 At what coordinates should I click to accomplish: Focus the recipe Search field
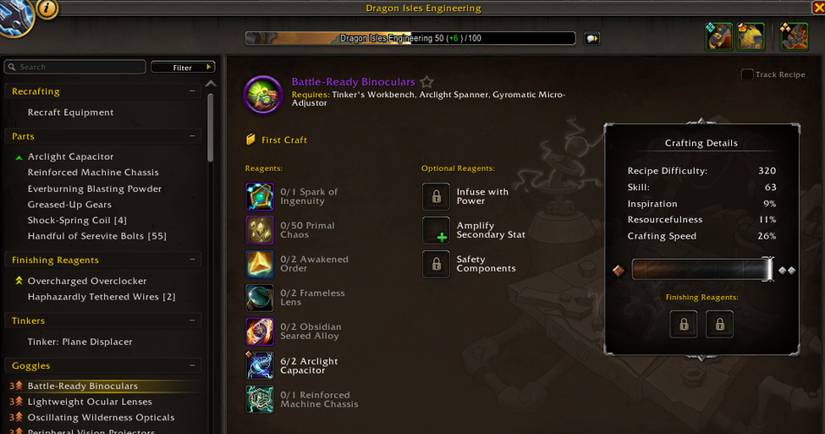75,67
